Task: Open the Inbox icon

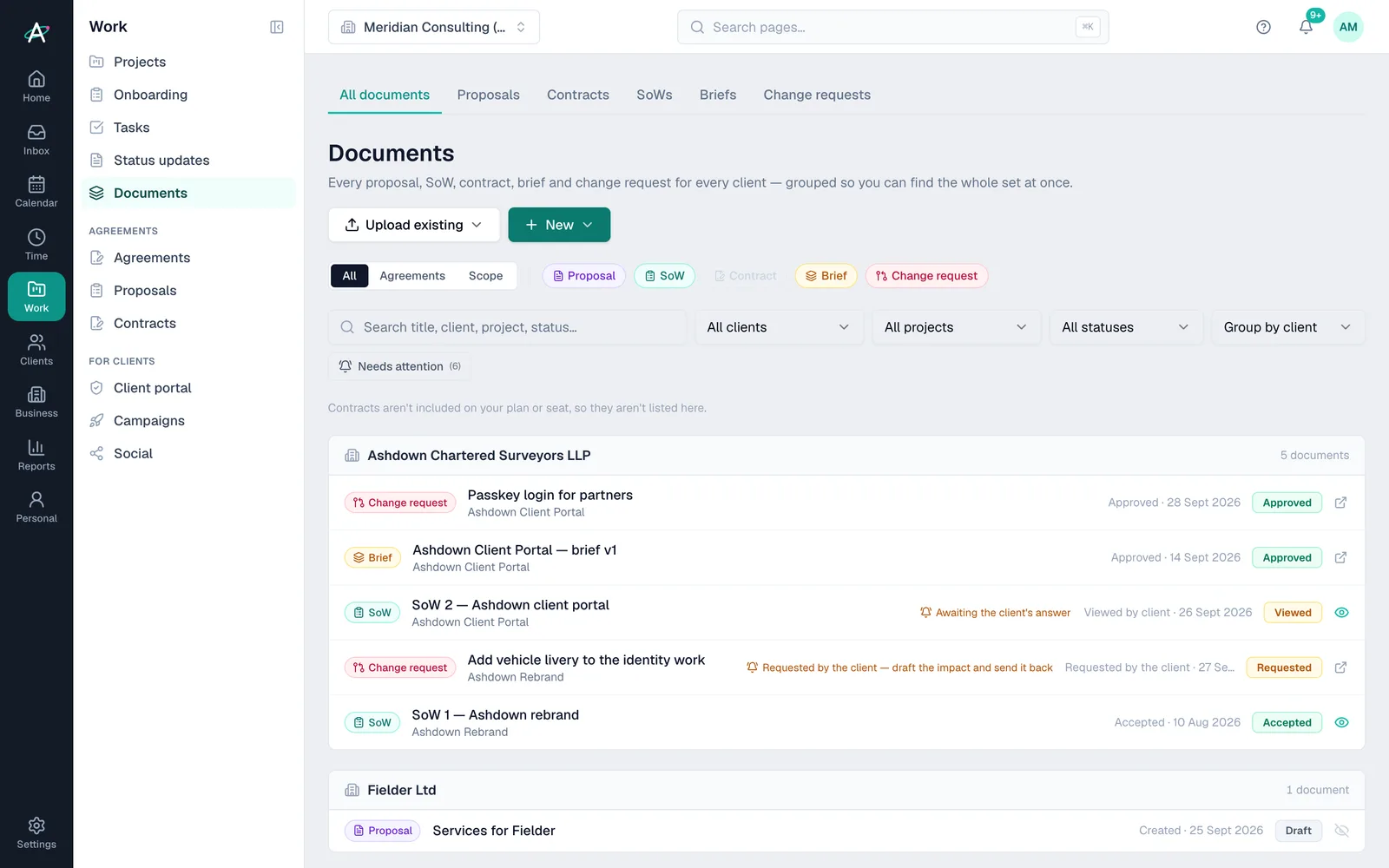Action: (36, 140)
